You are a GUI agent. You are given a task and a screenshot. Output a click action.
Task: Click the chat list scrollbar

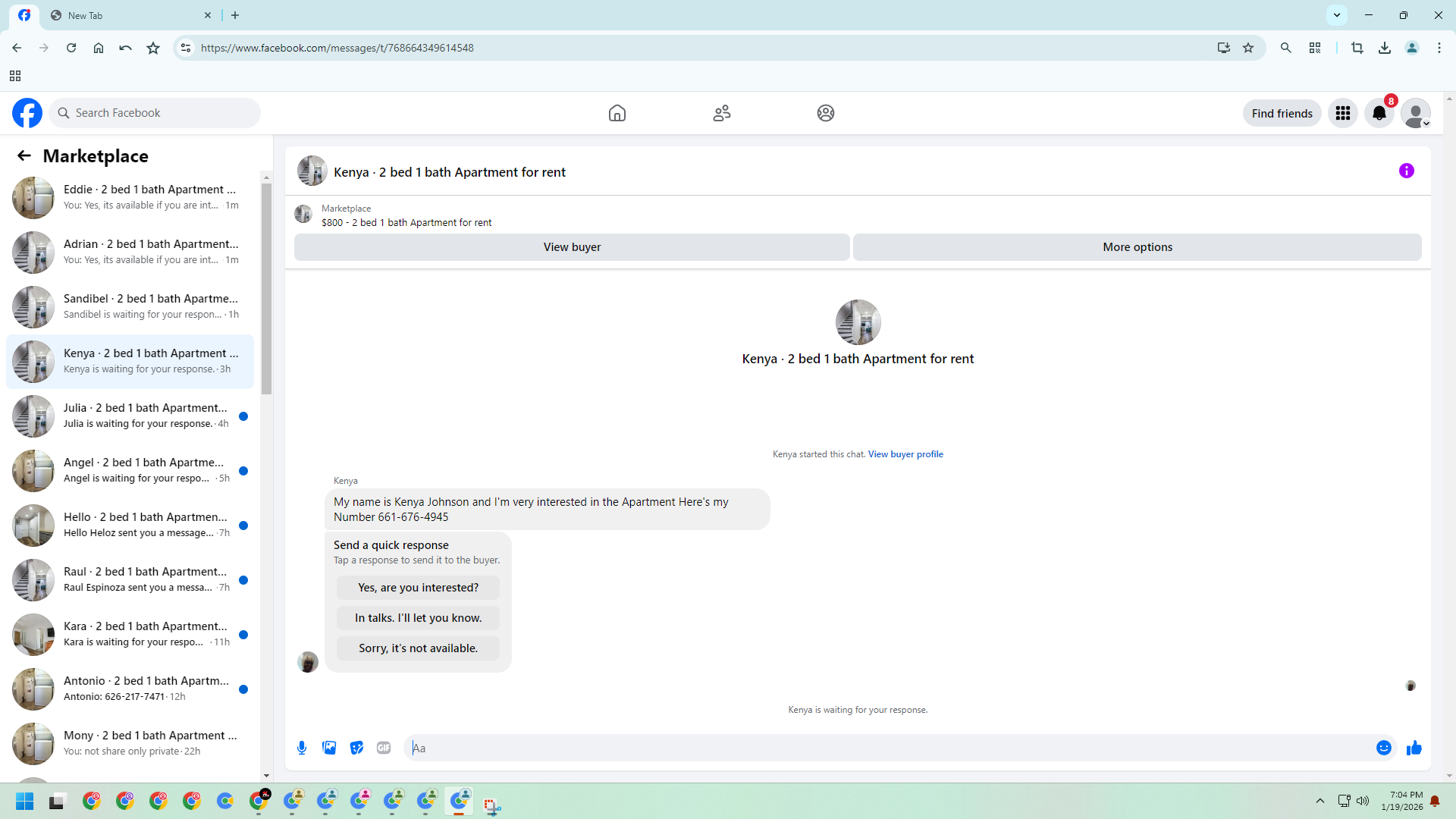[266, 288]
